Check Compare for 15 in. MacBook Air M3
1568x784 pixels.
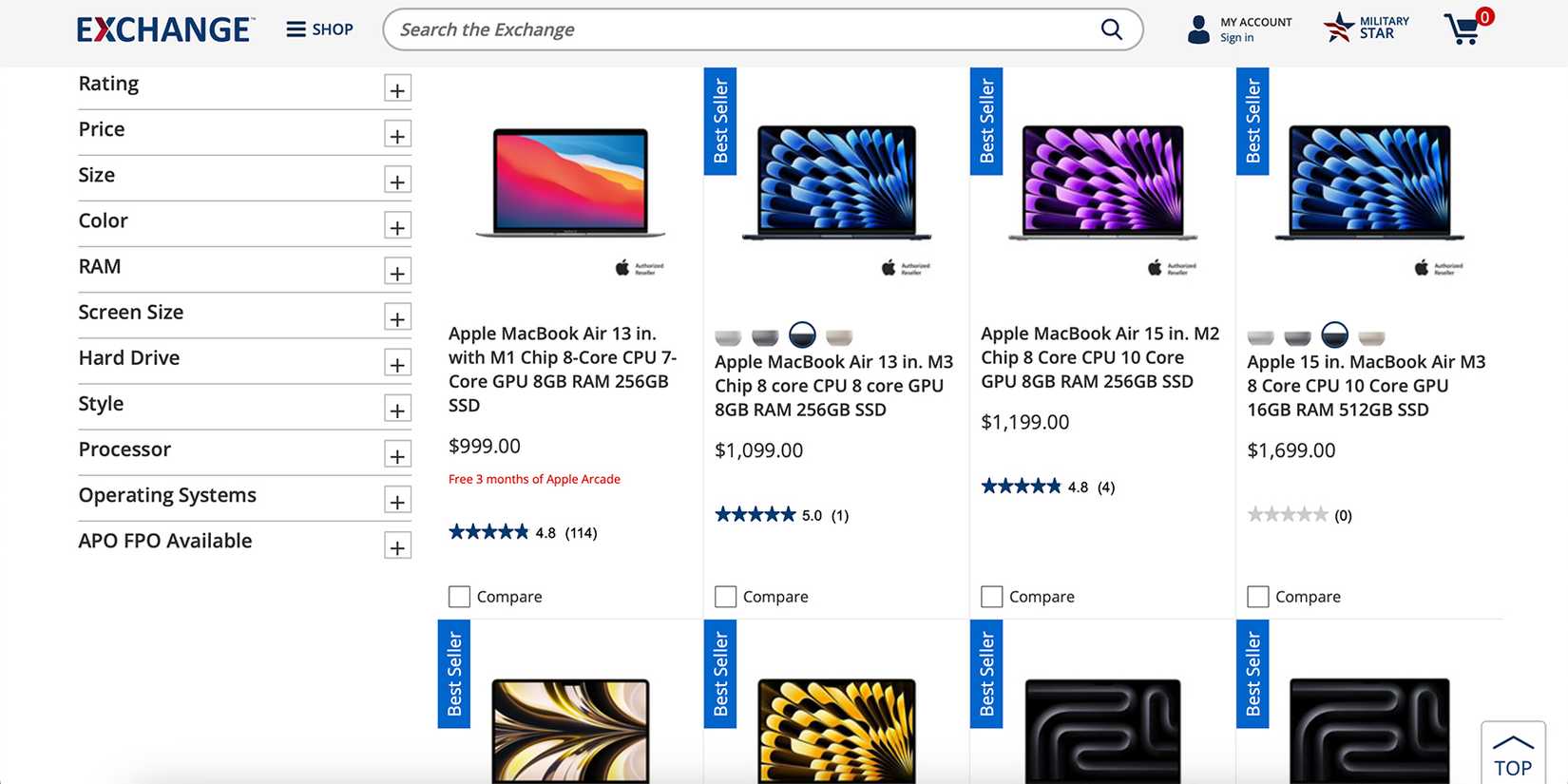click(x=1257, y=597)
